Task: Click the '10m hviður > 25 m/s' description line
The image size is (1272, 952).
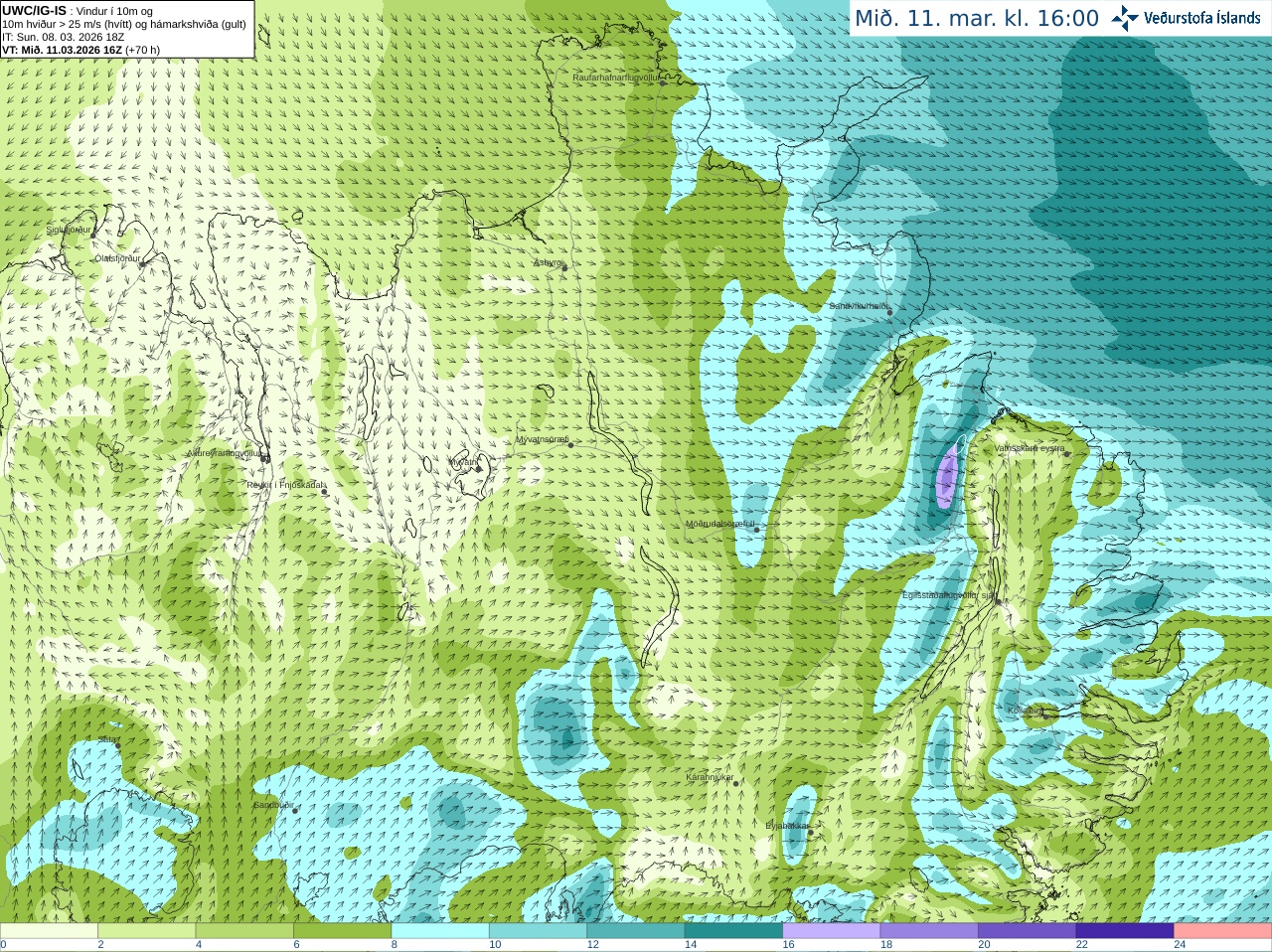Action: pos(124,24)
